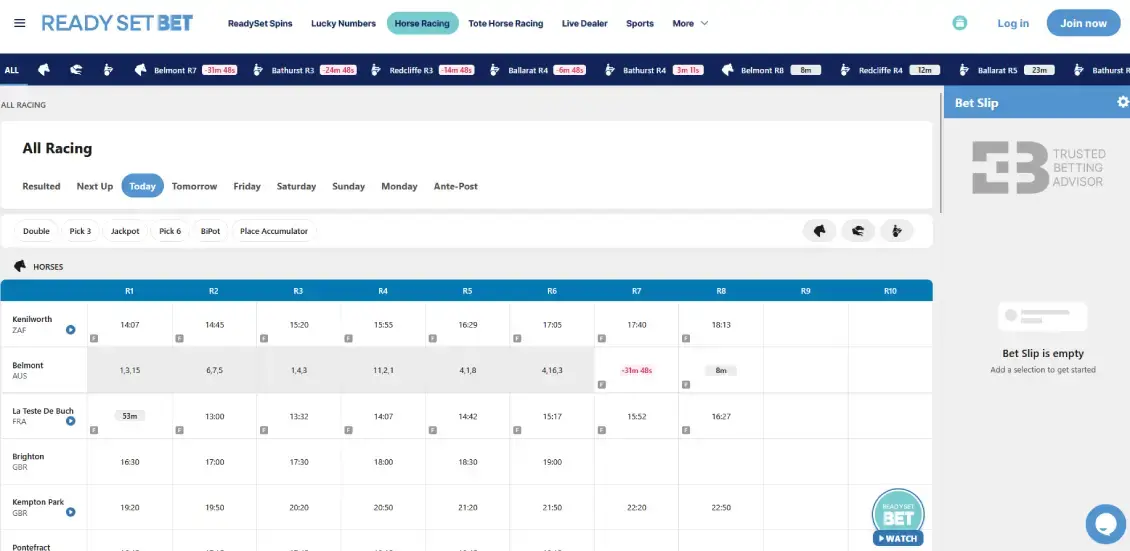This screenshot has height=551, width=1130.
Task: Open Lucky Numbers page
Action: [x=343, y=23]
